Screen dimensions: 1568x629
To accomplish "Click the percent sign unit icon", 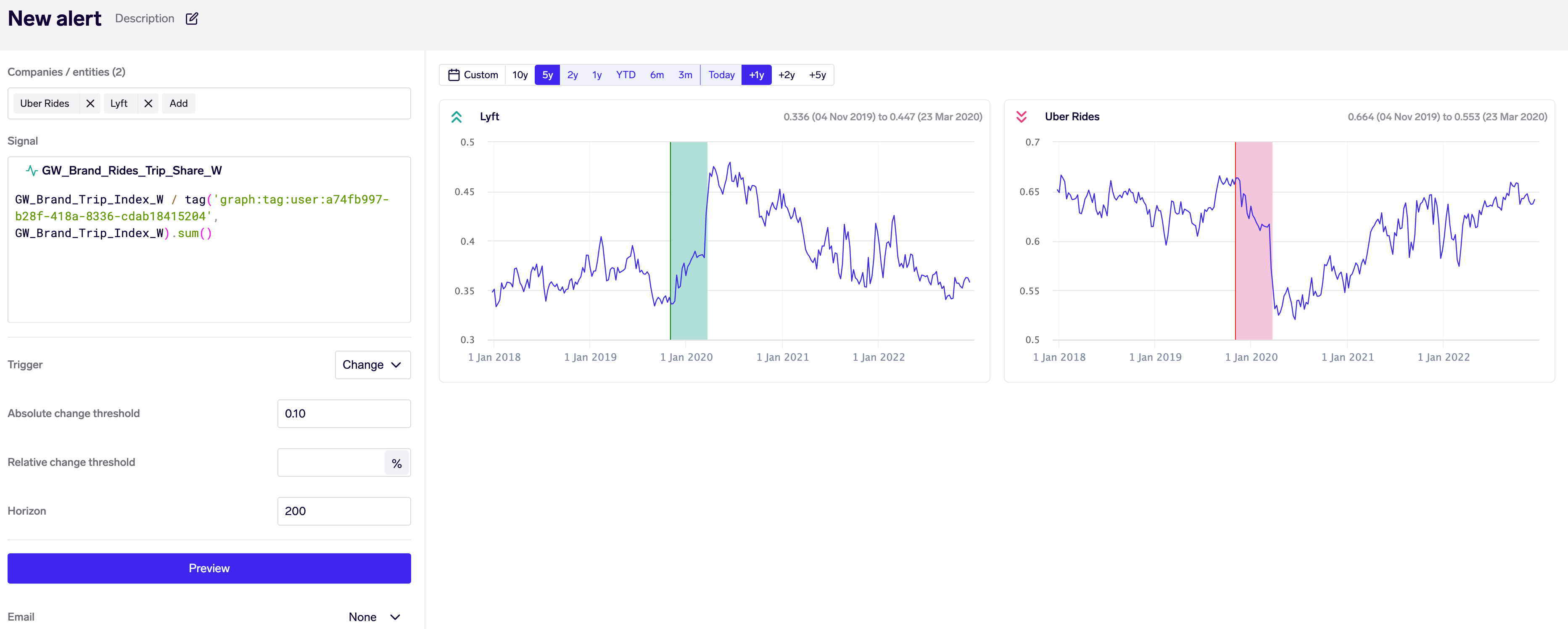I will pos(397,463).
